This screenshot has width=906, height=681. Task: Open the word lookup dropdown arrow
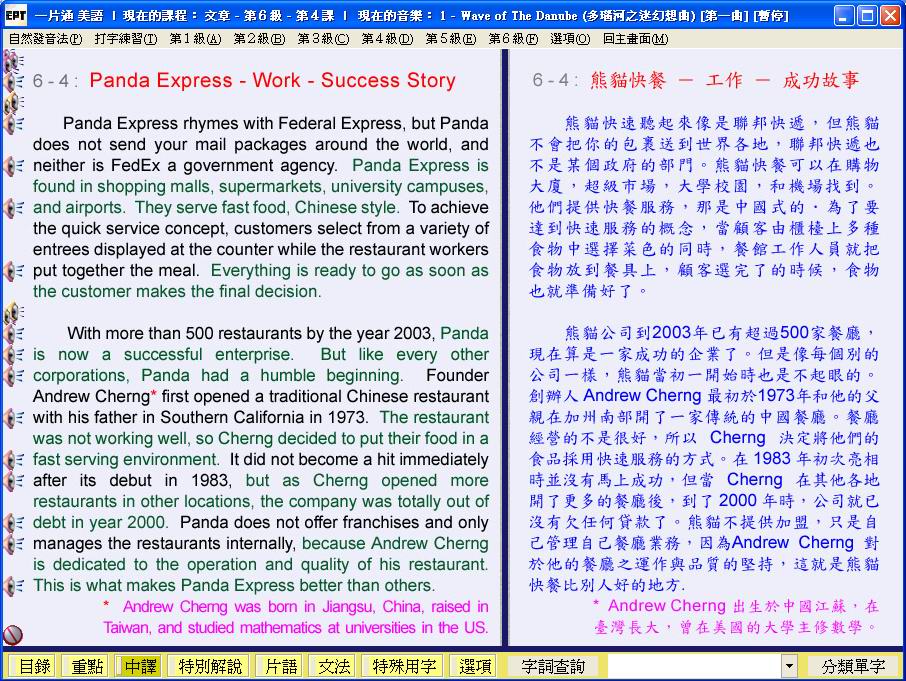(x=789, y=666)
